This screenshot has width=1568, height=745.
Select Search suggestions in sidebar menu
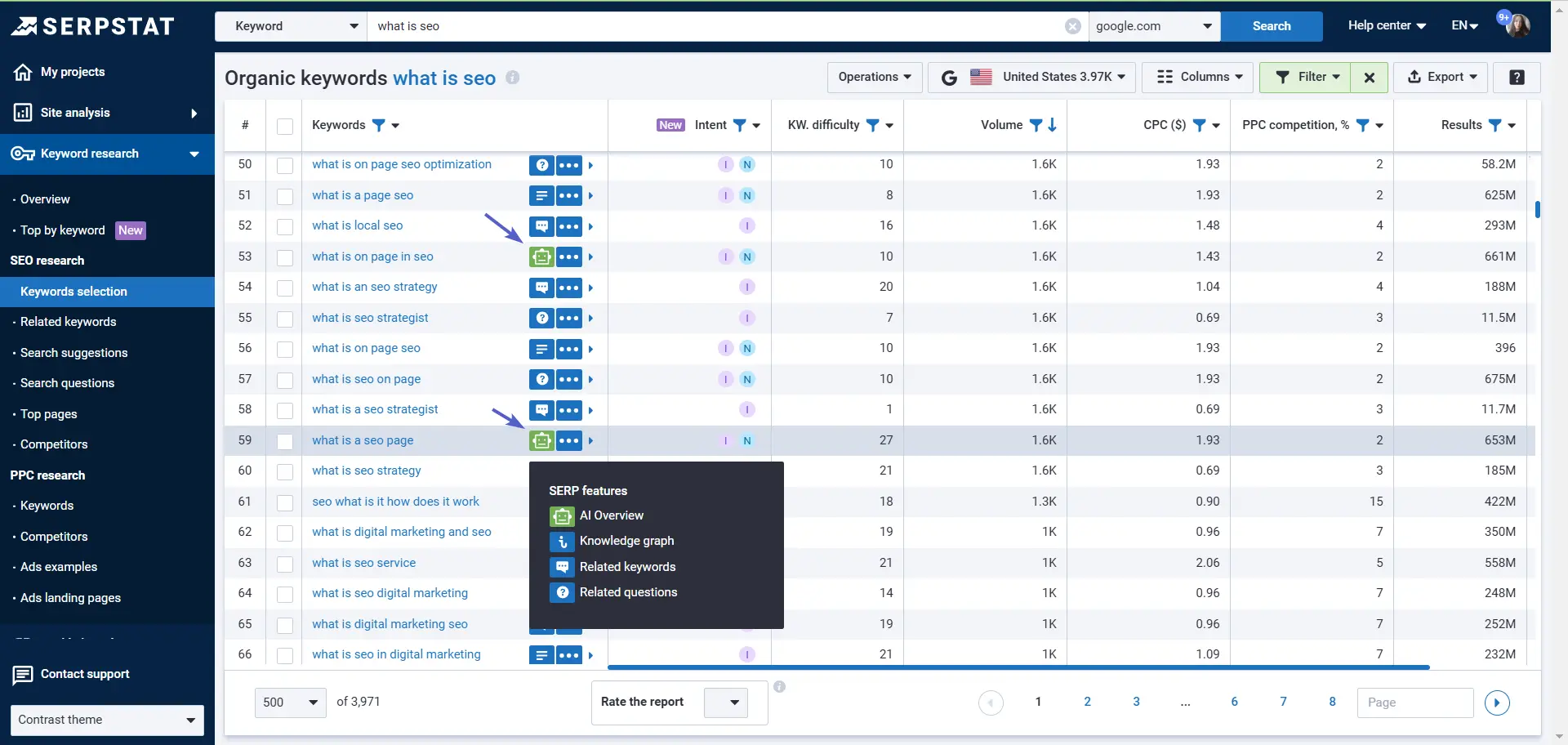point(73,353)
